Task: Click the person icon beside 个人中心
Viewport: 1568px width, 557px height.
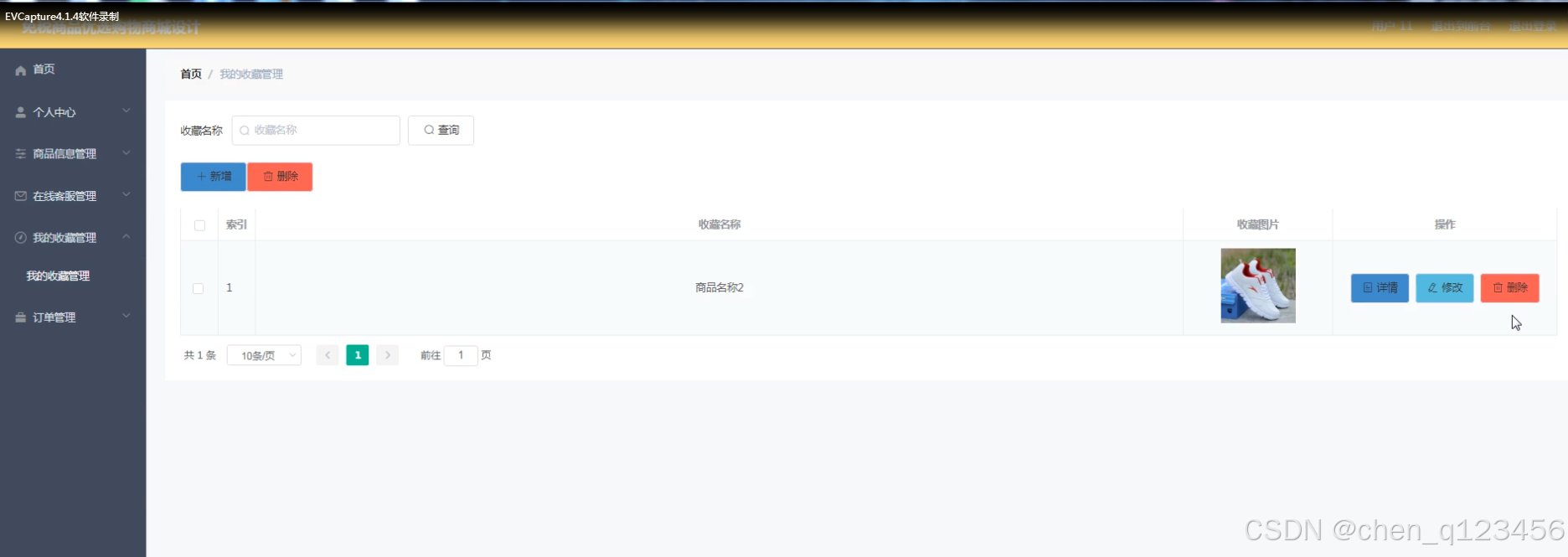Action: pyautogui.click(x=21, y=112)
